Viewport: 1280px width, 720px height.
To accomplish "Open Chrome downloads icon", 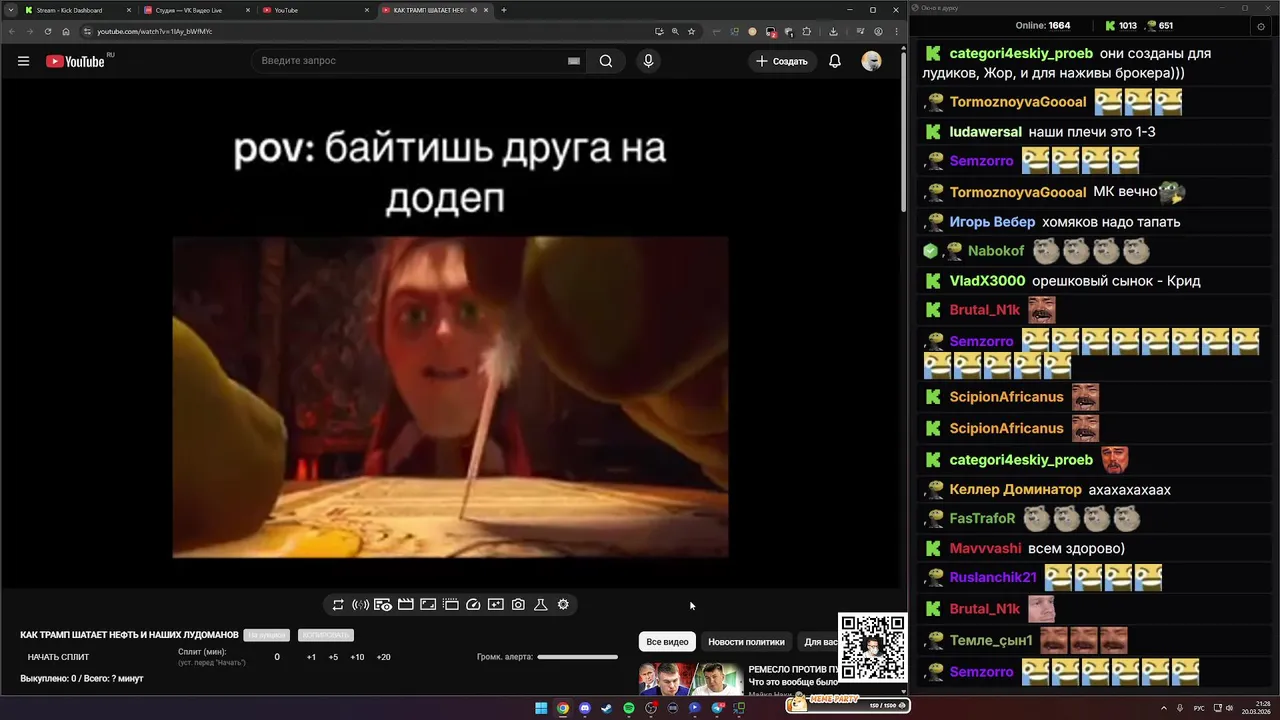I will [x=833, y=31].
